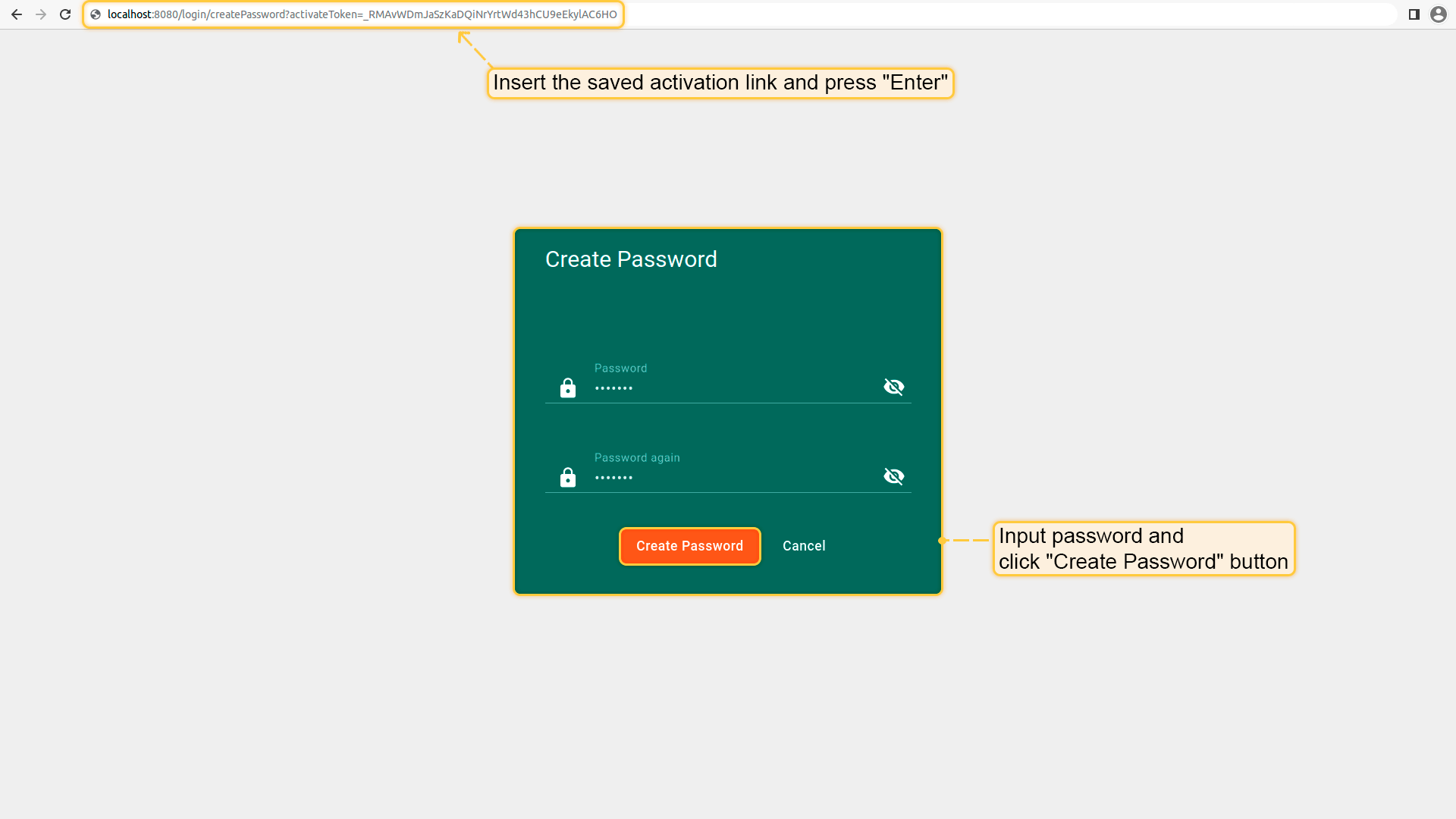Toggle visibility of the Password again field

click(x=894, y=476)
